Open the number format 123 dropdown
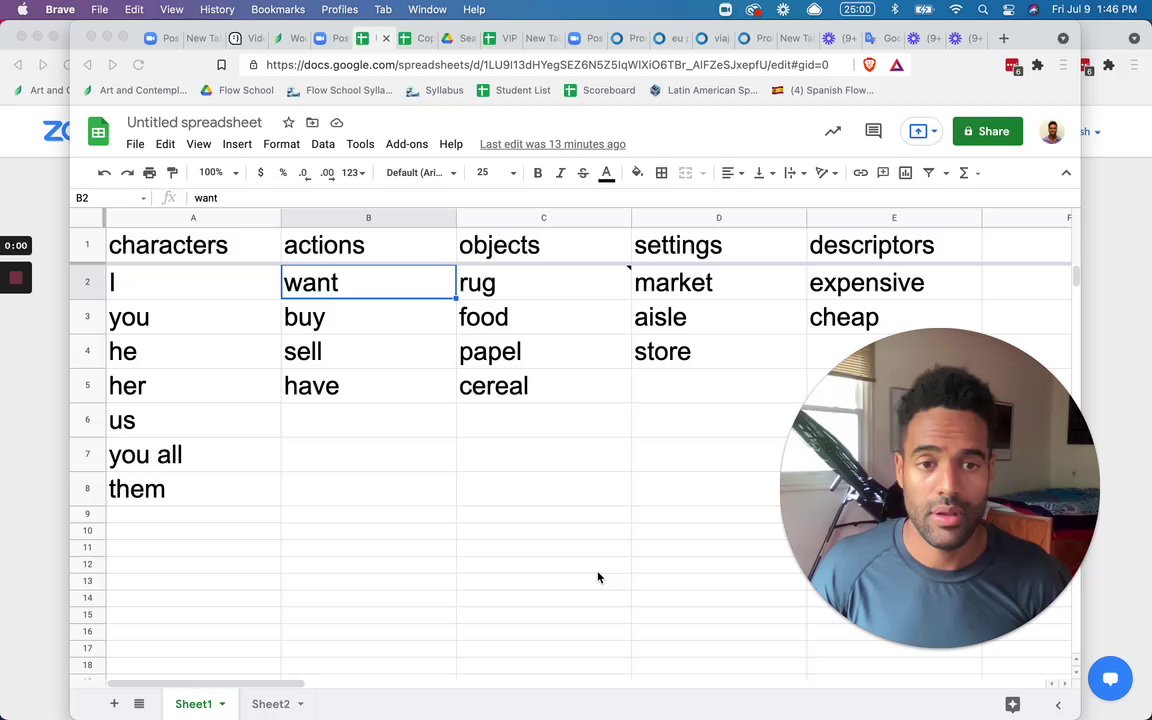This screenshot has height=720, width=1152. [x=353, y=173]
